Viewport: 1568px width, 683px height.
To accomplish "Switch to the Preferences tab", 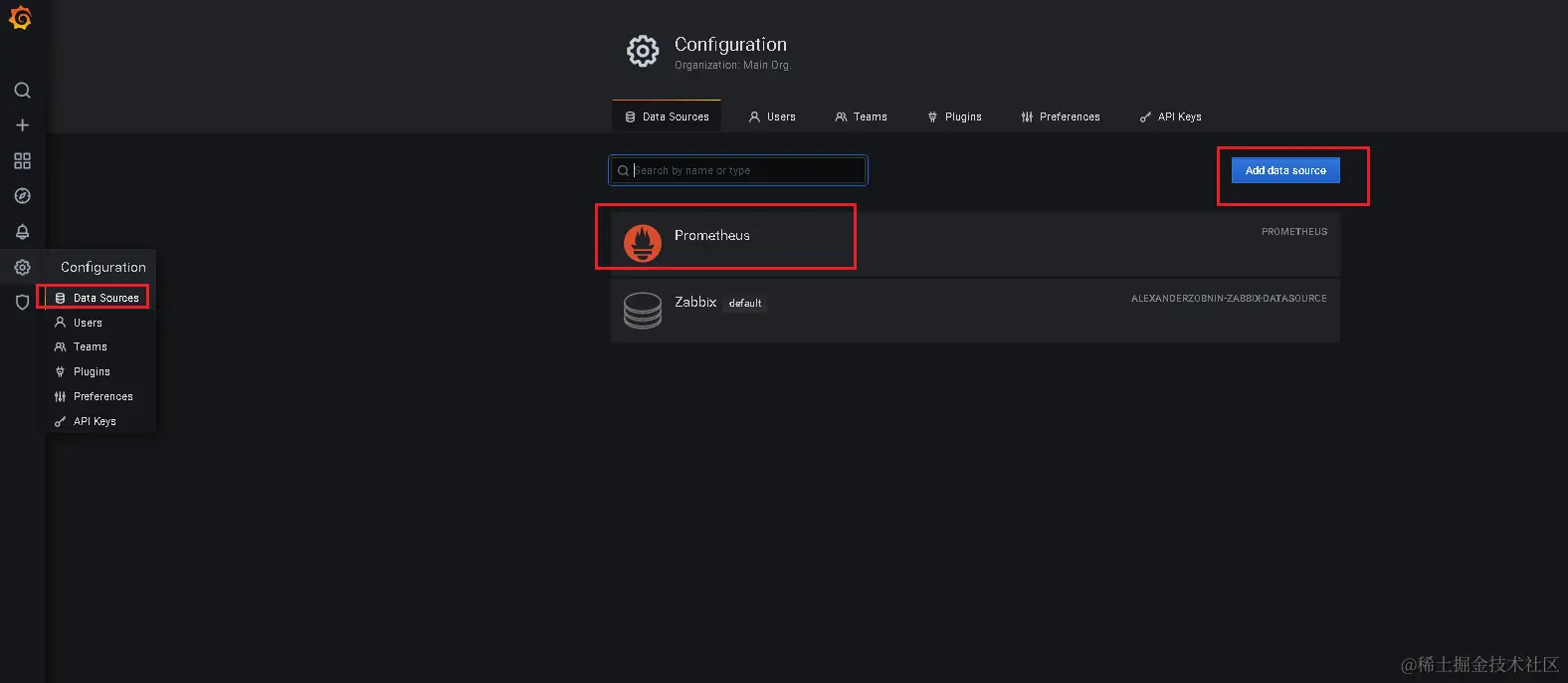I will click(1061, 116).
